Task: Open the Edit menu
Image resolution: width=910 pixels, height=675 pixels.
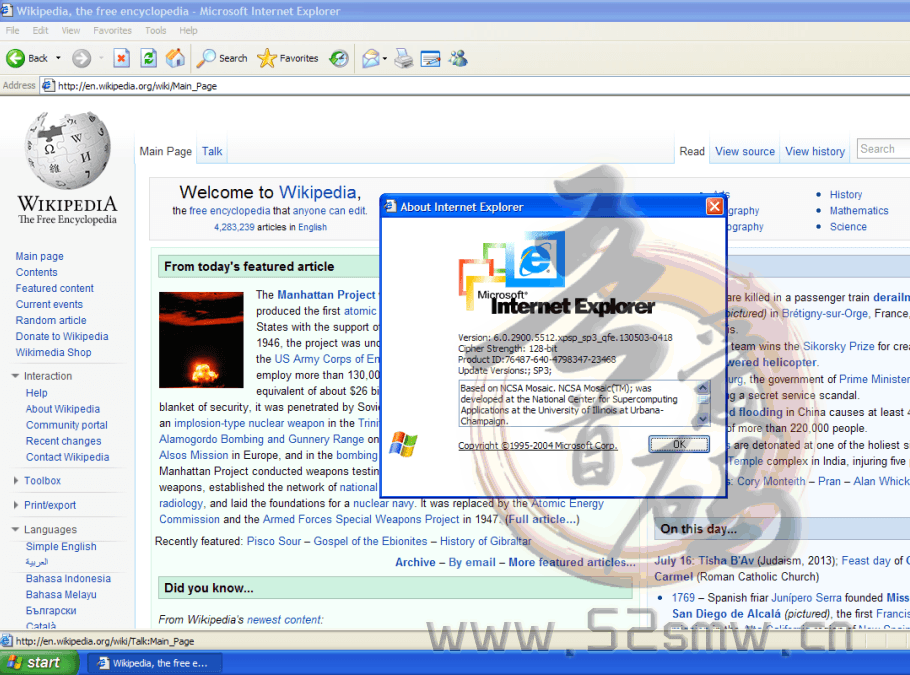Action: pos(40,30)
